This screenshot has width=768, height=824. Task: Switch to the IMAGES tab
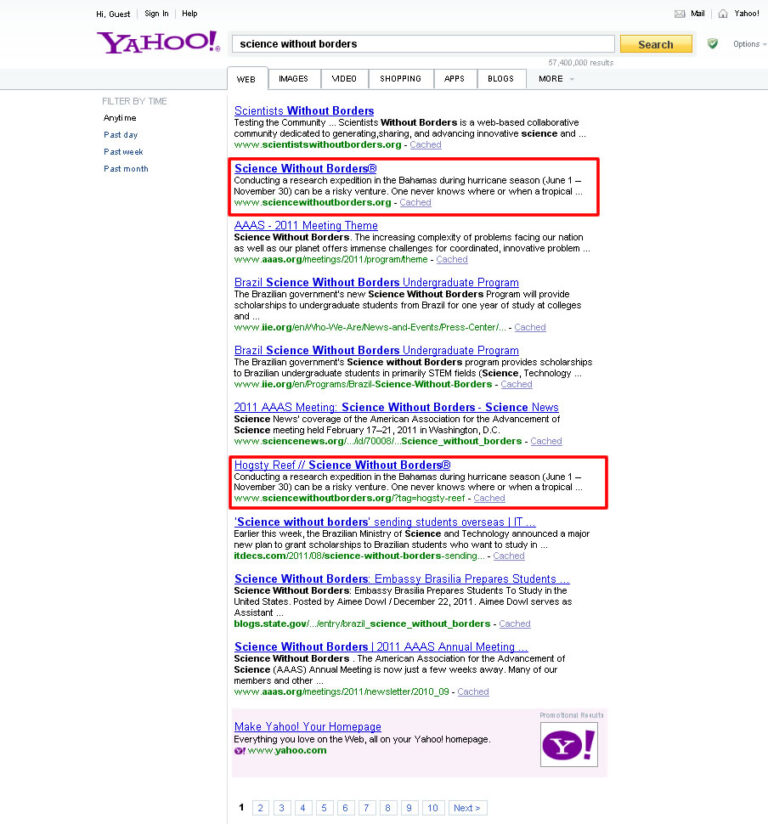pyautogui.click(x=293, y=79)
